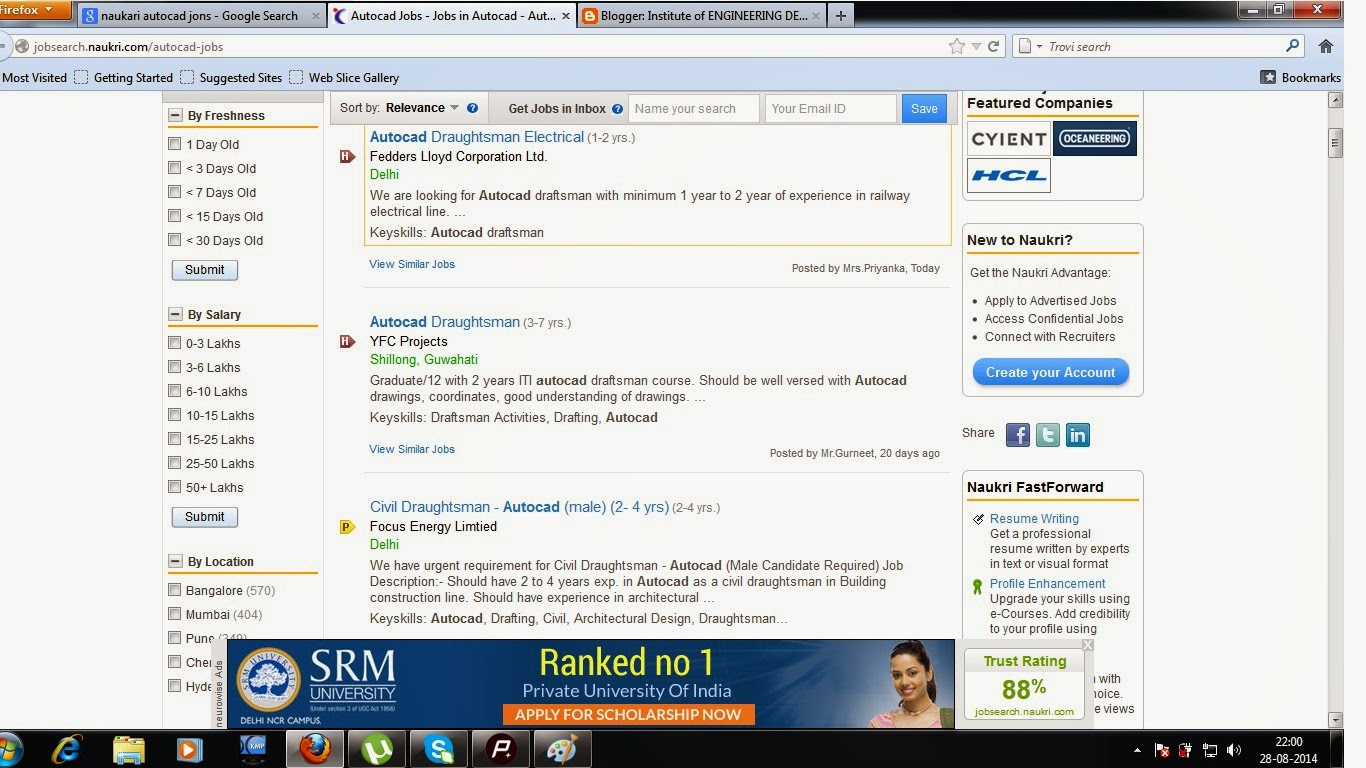This screenshot has width=1366, height=768.
Task: Switch to the Google Search tab
Action: click(x=200, y=16)
